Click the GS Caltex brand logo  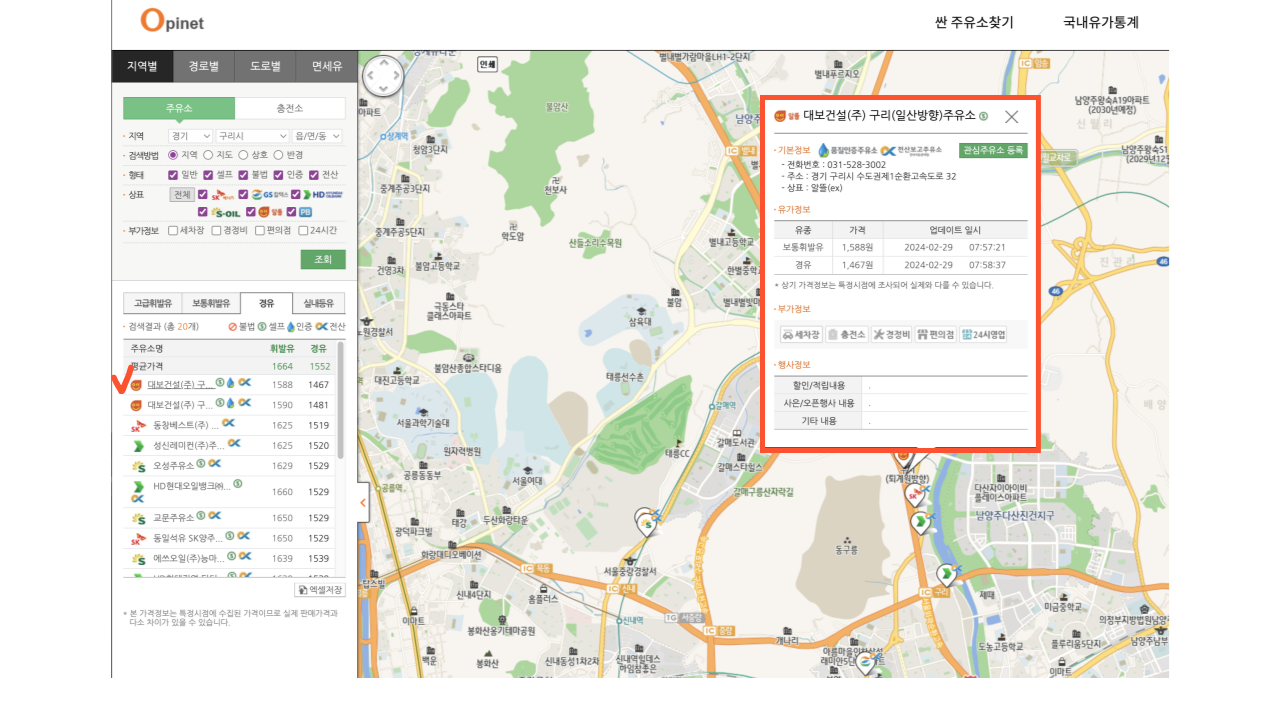click(269, 195)
